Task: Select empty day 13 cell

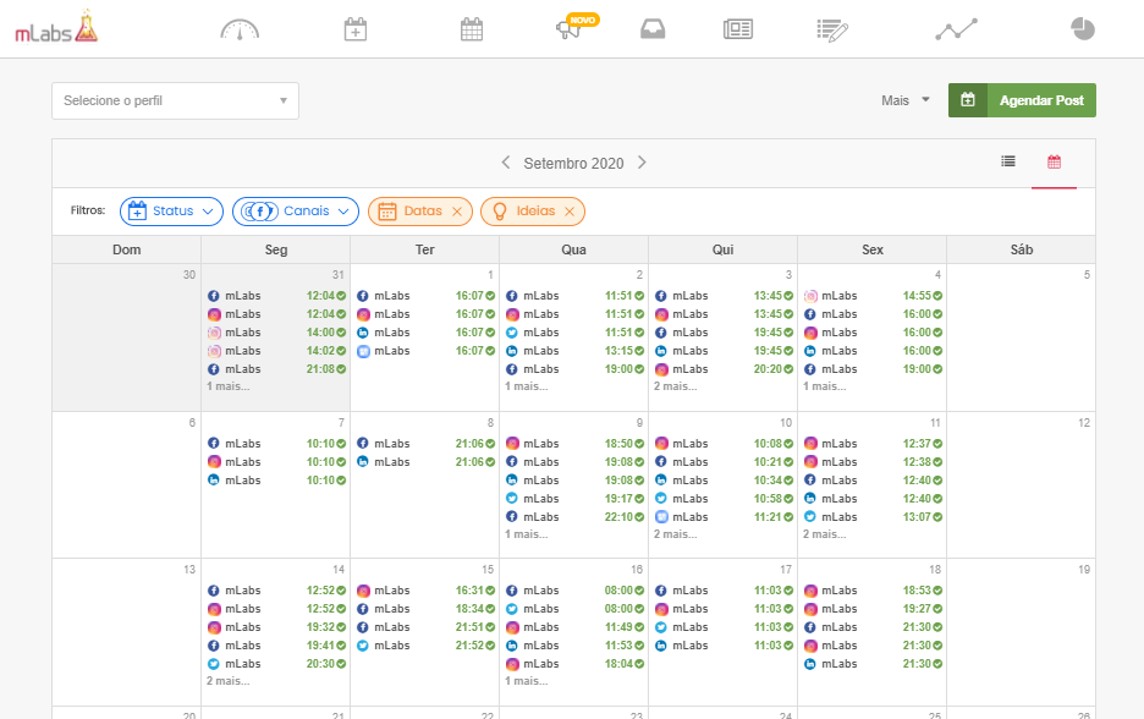Action: pyautogui.click(x=126, y=632)
